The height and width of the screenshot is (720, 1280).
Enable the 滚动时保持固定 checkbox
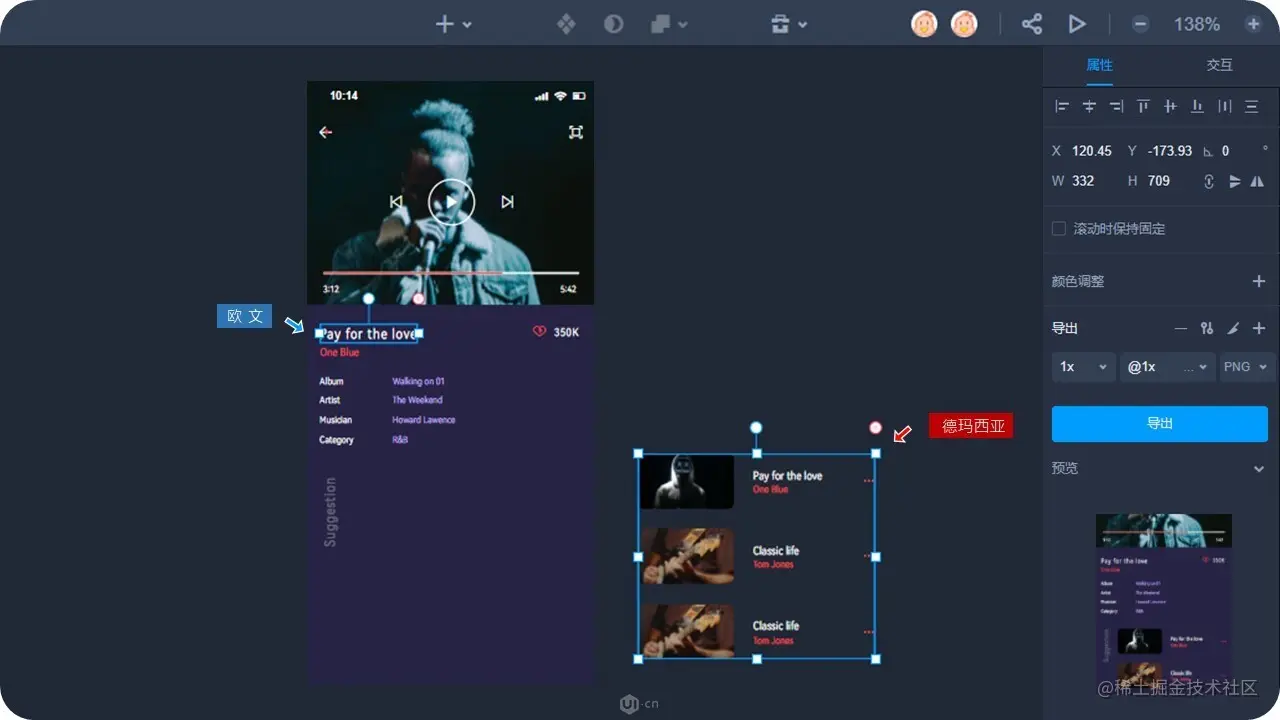click(1059, 229)
